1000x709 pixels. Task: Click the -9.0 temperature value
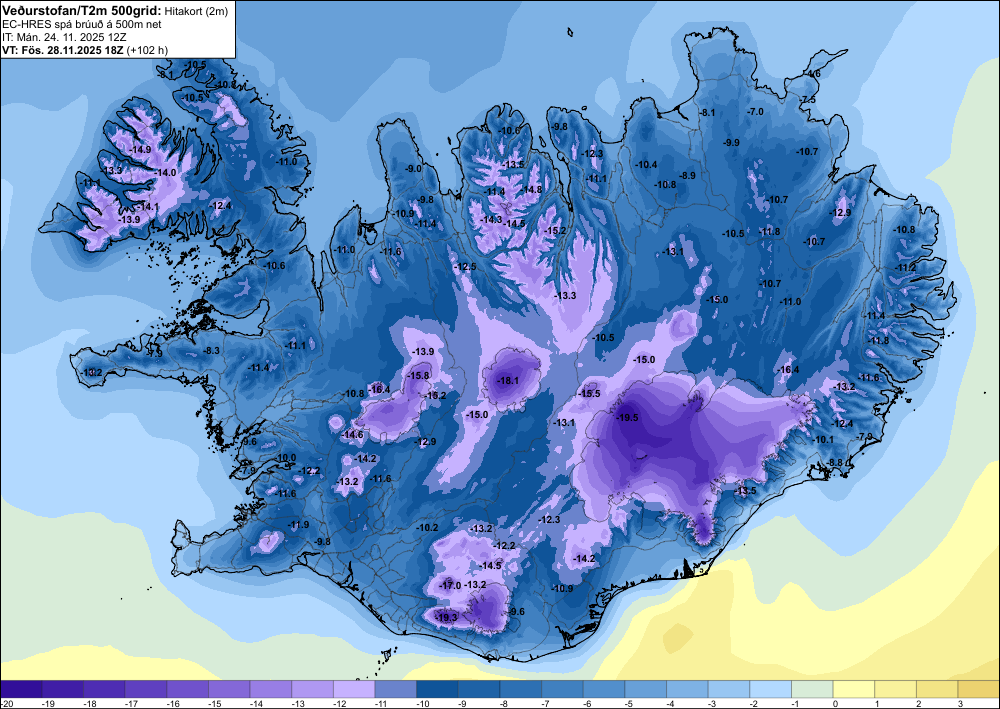pyautogui.click(x=414, y=169)
